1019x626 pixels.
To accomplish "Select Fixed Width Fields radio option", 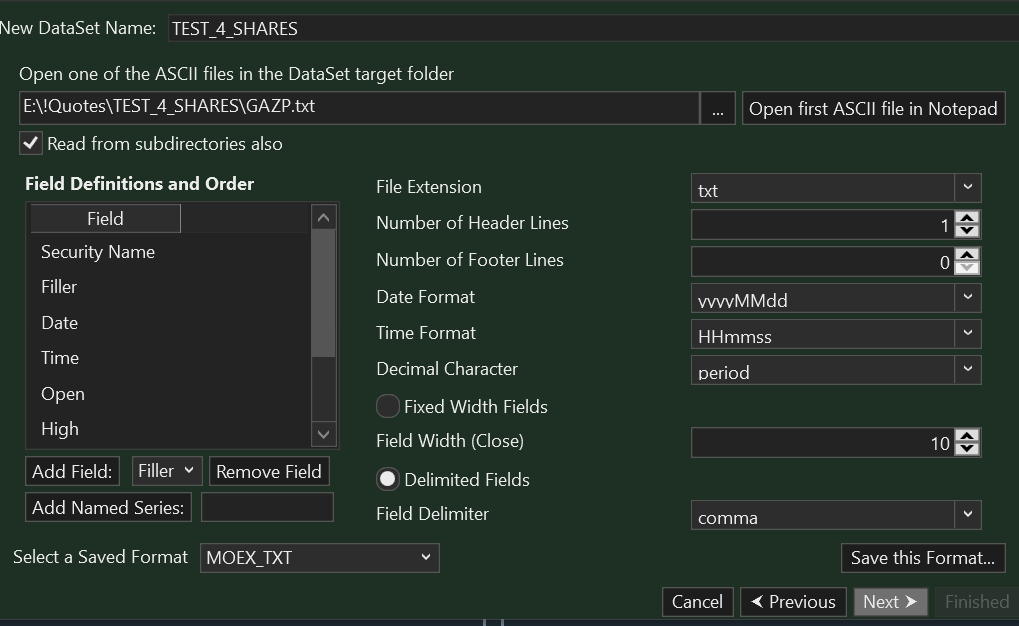I will point(388,407).
